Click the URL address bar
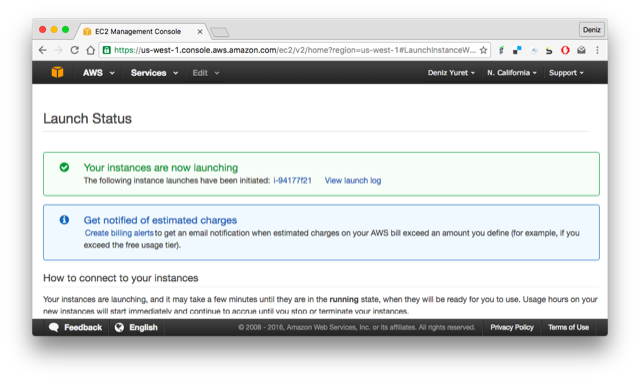Screen dimensions: 640x382 click(294, 50)
